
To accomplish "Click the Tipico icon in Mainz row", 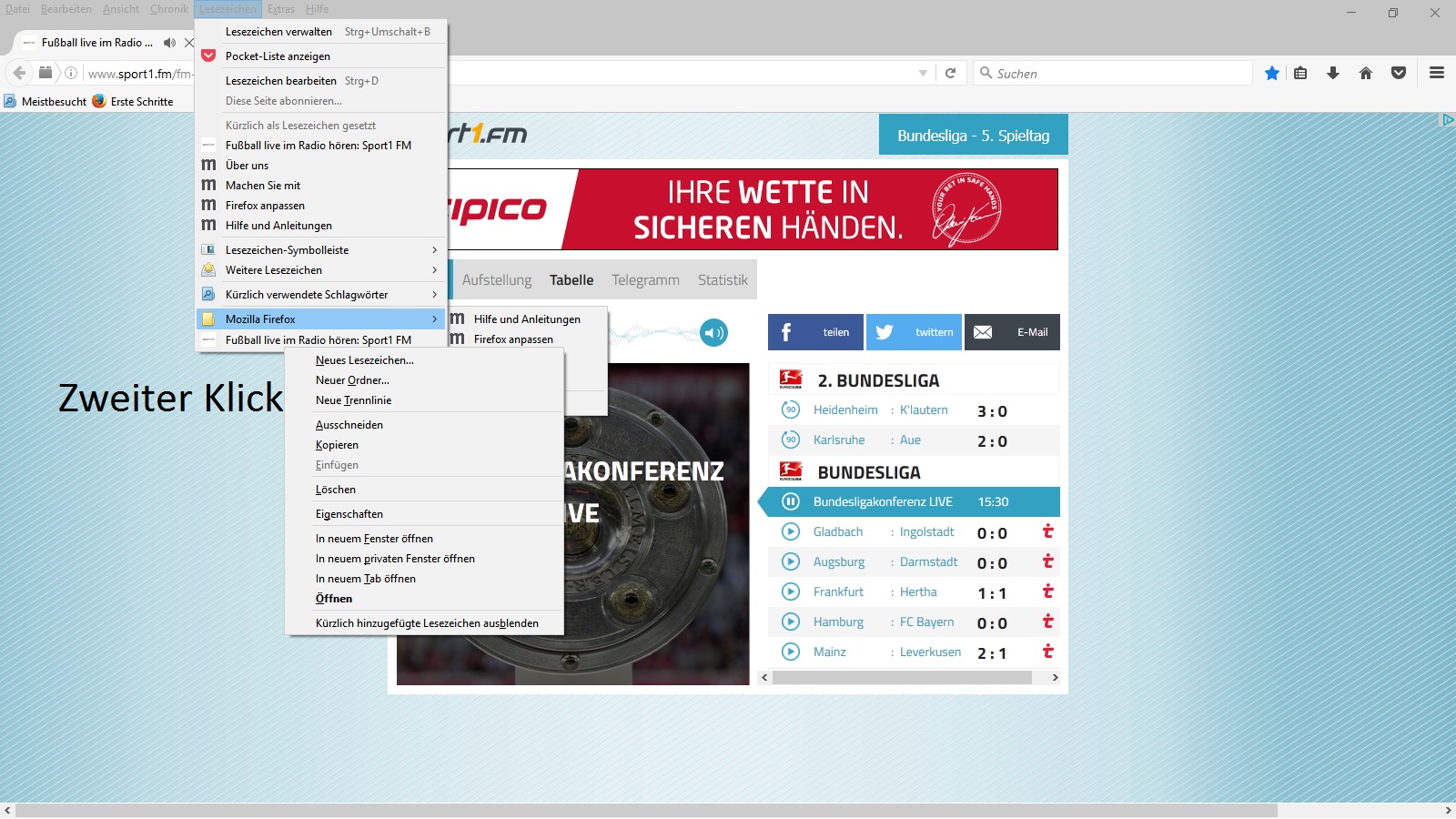I will pyautogui.click(x=1047, y=651).
